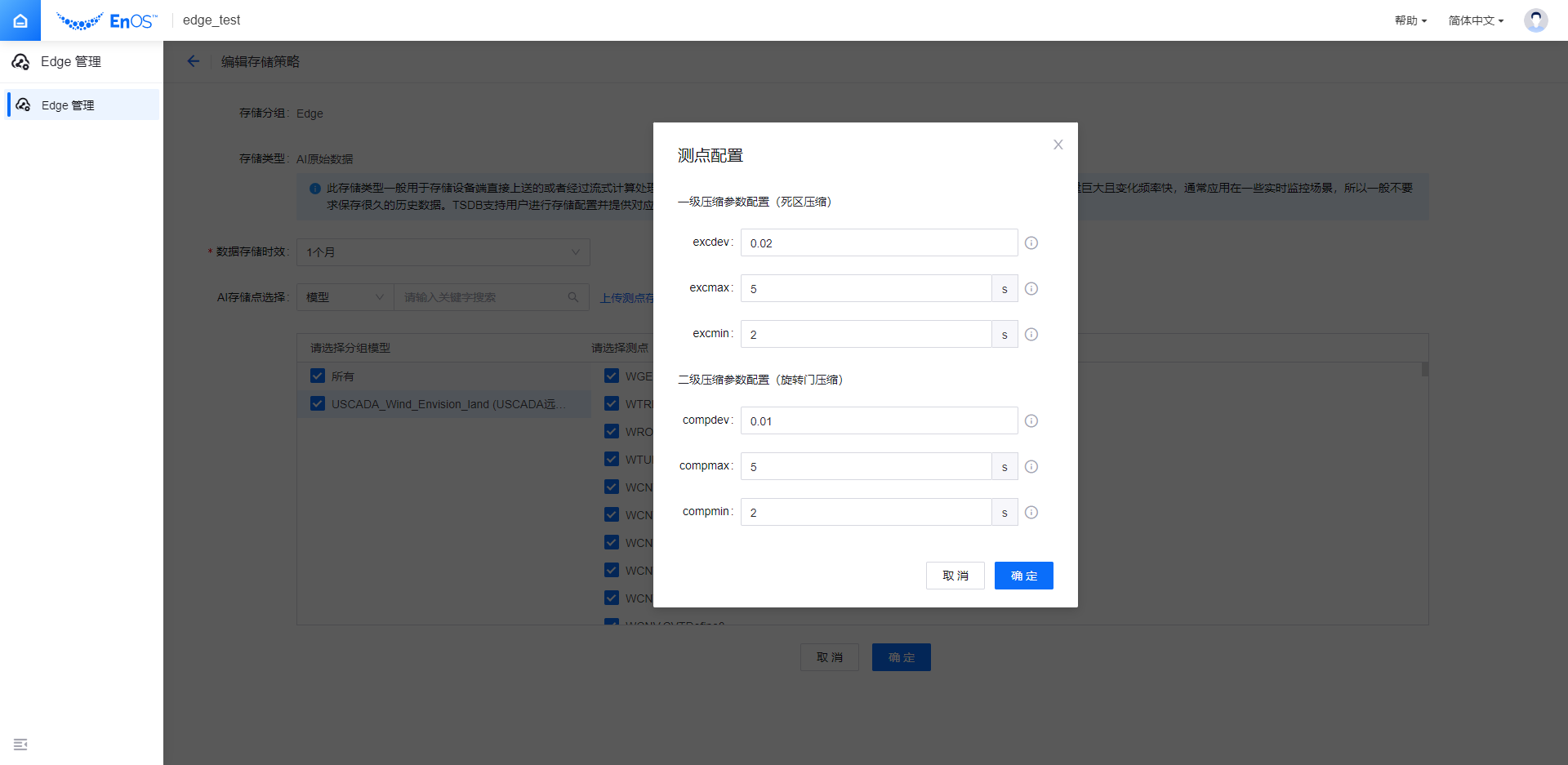The width and height of the screenshot is (1568, 765).
Task: Click the user avatar icon
Action: pyautogui.click(x=1535, y=20)
